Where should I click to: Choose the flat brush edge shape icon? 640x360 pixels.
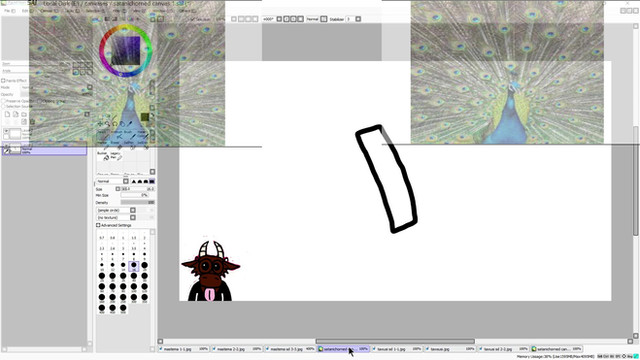click(x=152, y=181)
